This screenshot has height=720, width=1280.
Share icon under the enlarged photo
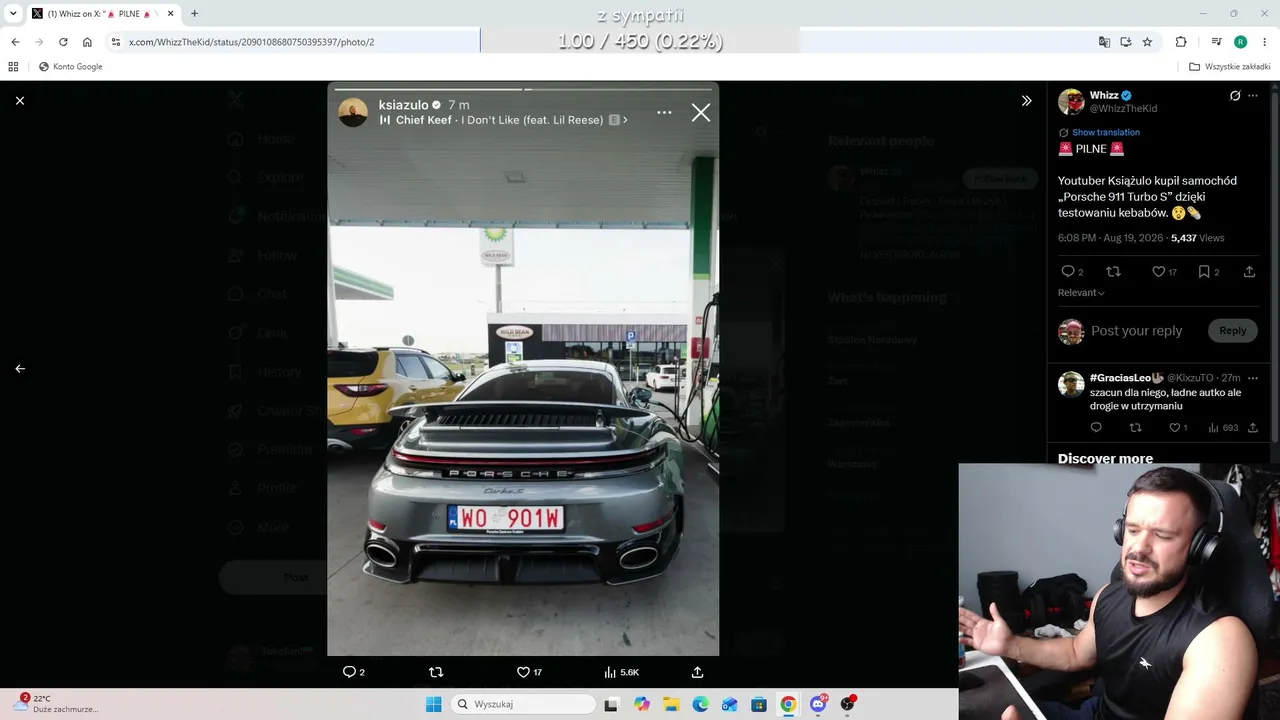point(697,672)
